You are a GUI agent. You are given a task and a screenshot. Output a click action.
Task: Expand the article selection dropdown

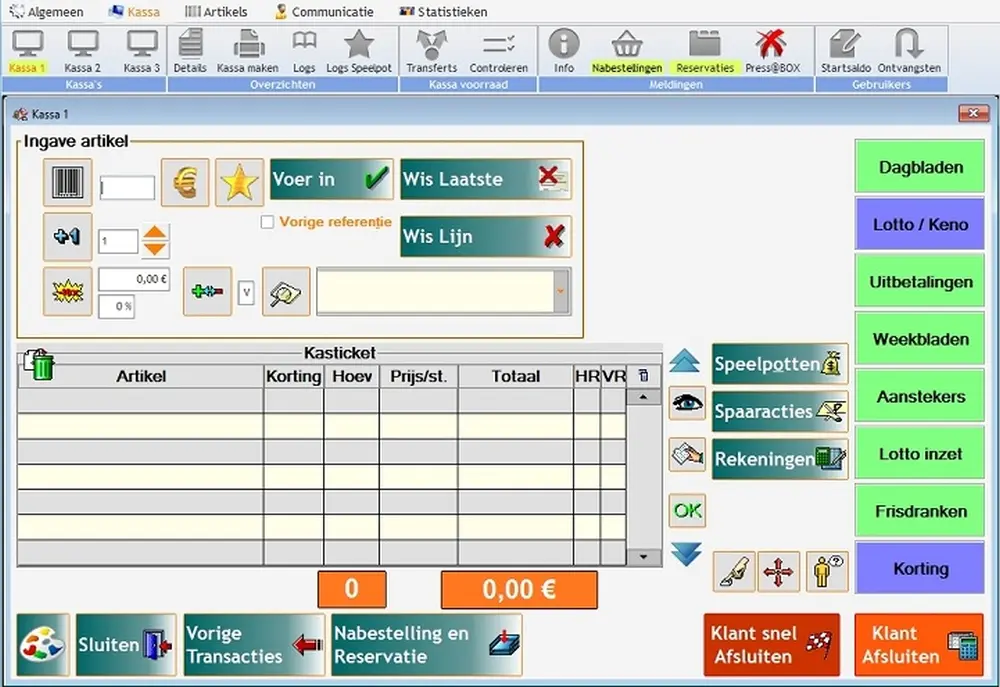560,292
